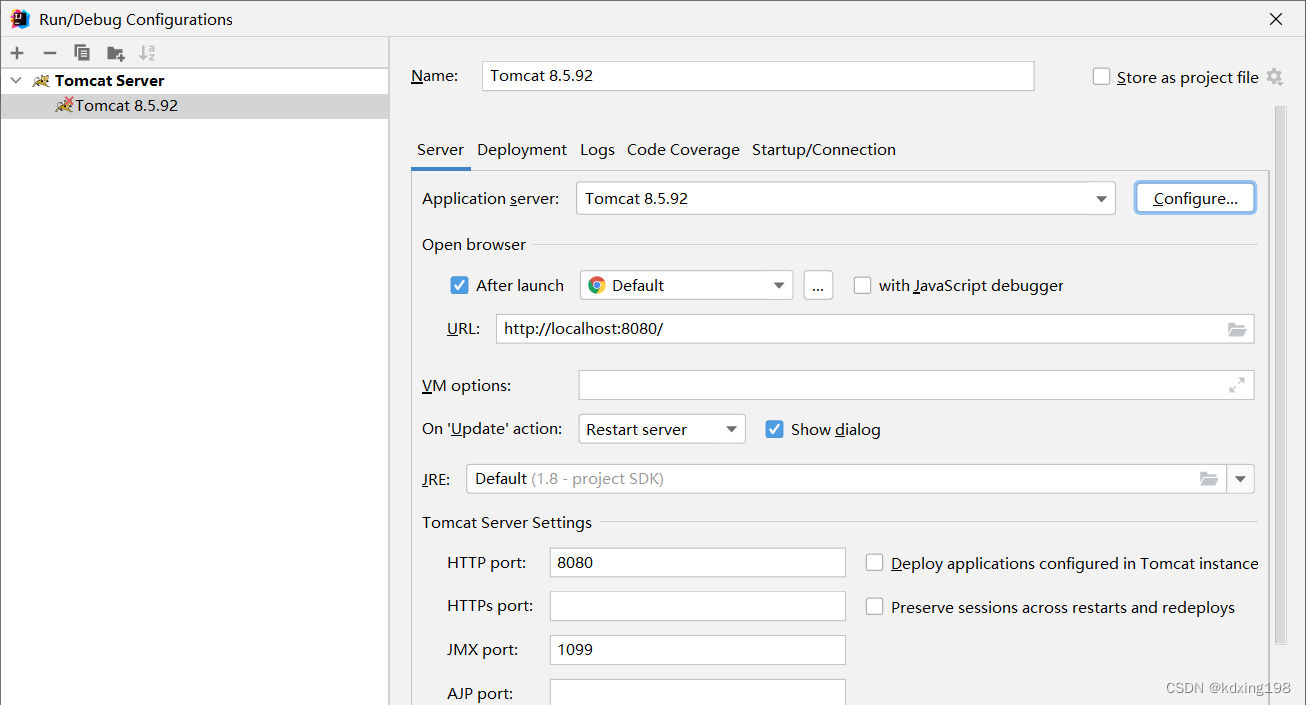Click the browser ellipsis button after Default
Image resolution: width=1306 pixels, height=705 pixels.
coord(818,285)
